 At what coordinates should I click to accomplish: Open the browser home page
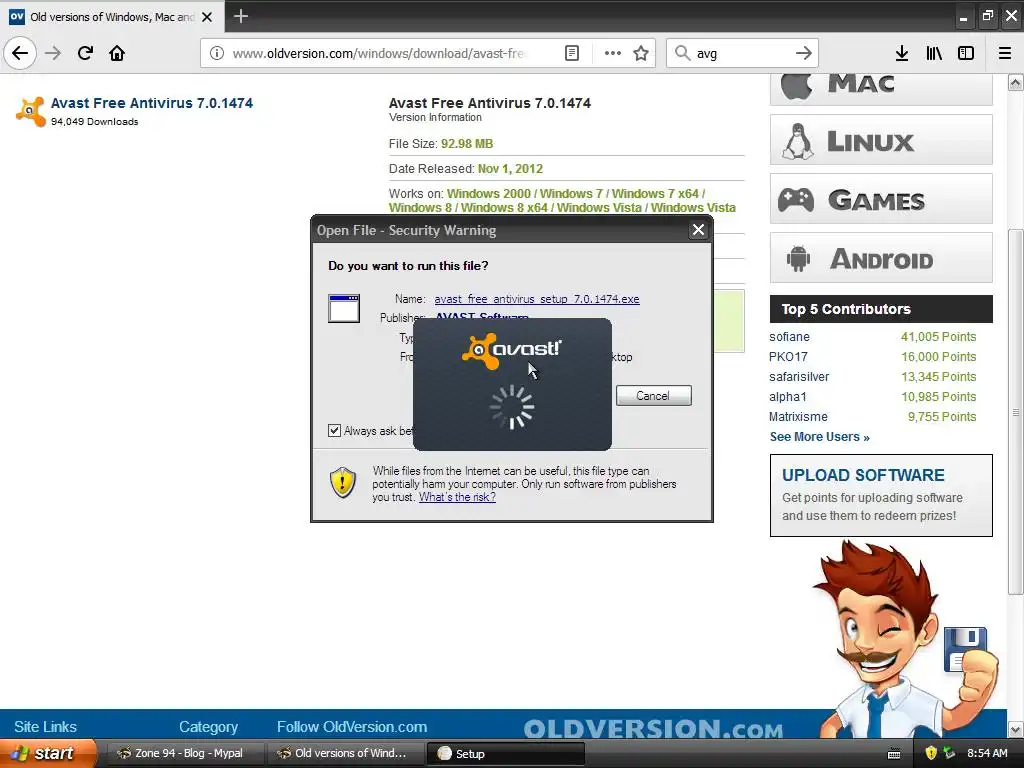click(x=117, y=53)
